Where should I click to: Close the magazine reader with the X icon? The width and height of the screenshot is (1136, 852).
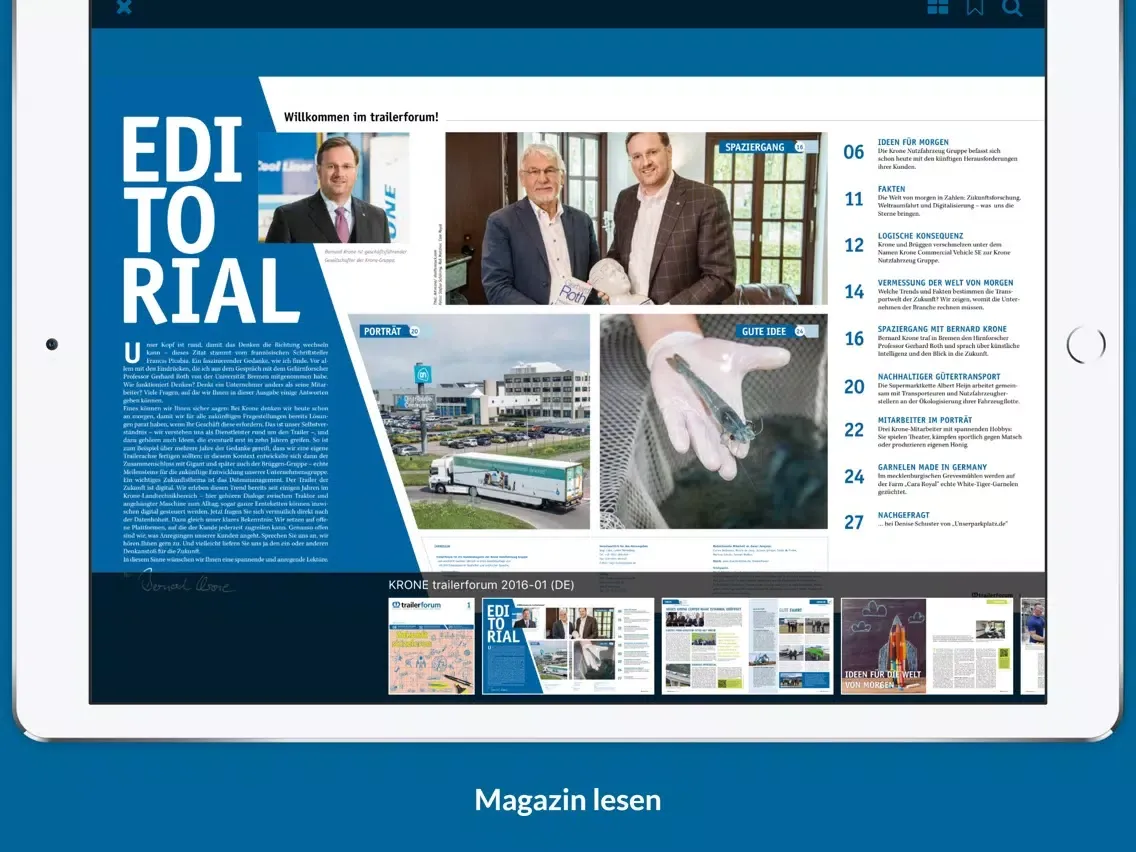click(124, 7)
